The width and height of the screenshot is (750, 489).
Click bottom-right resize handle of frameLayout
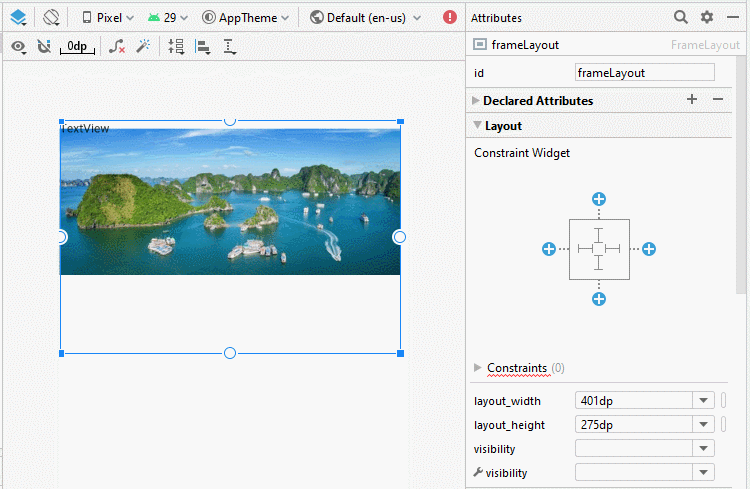click(x=401, y=354)
